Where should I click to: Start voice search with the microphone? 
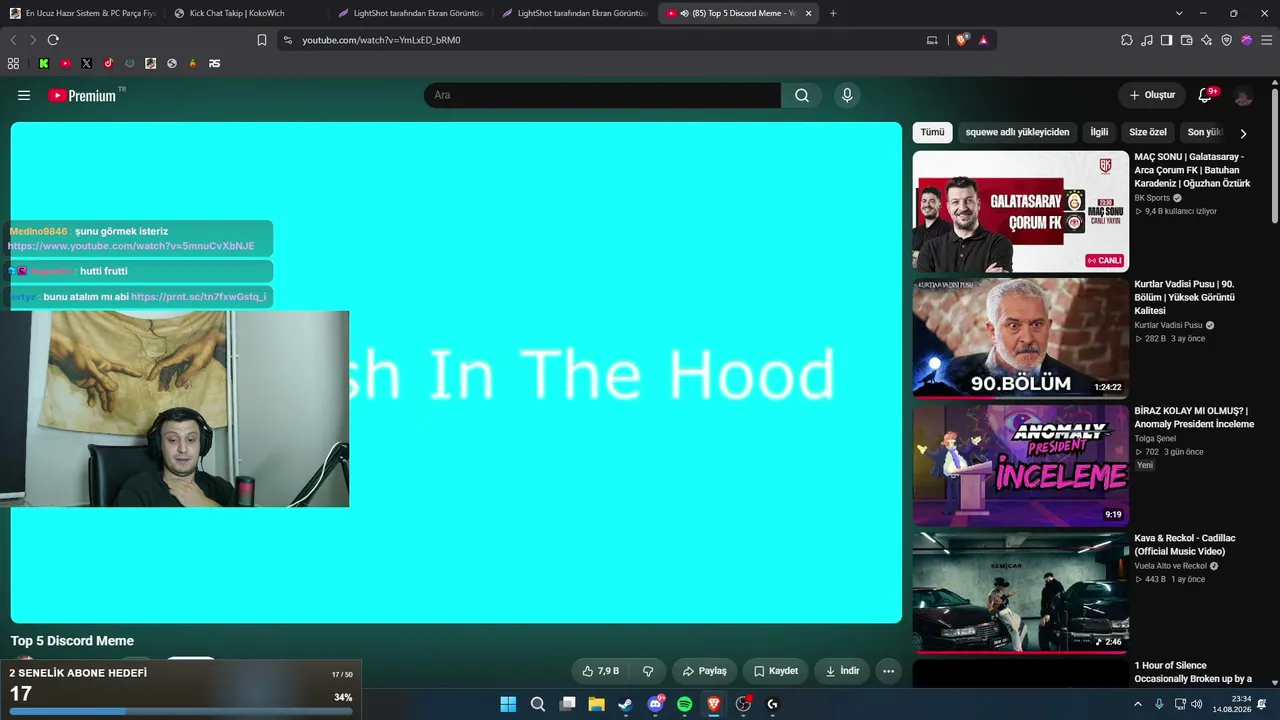pyautogui.click(x=847, y=95)
